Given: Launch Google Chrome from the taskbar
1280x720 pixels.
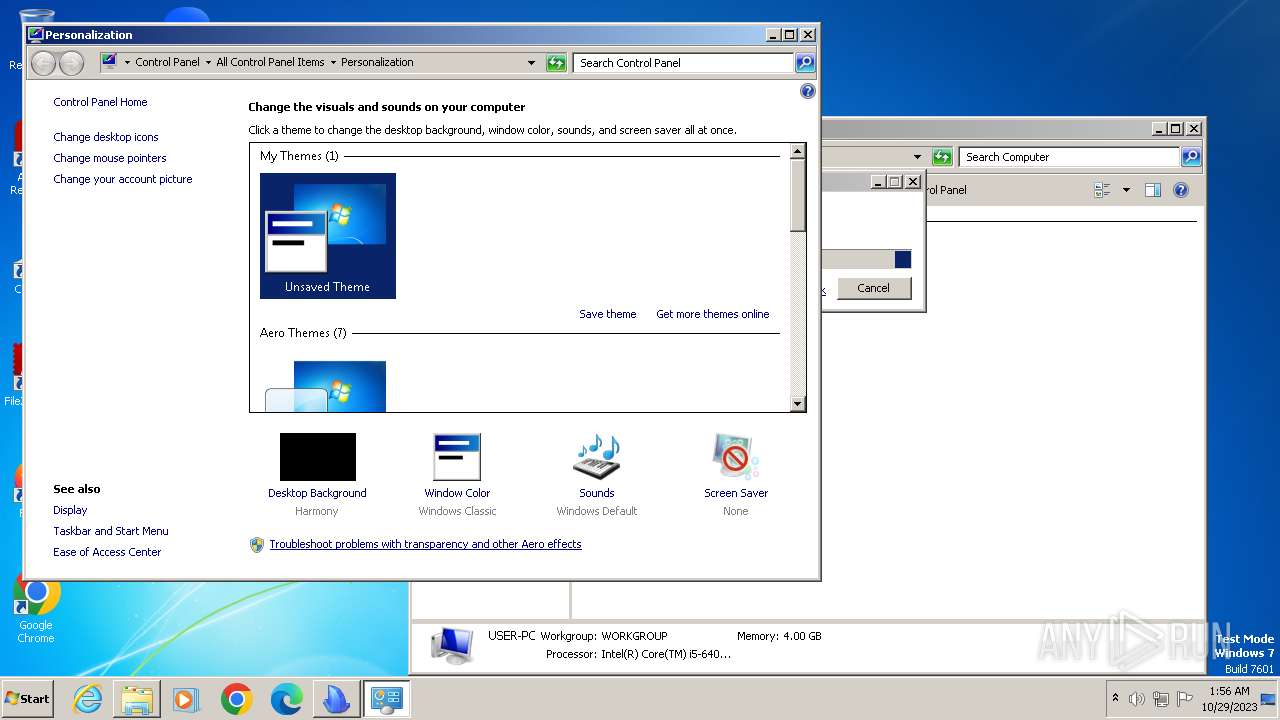Looking at the screenshot, I should 237,699.
